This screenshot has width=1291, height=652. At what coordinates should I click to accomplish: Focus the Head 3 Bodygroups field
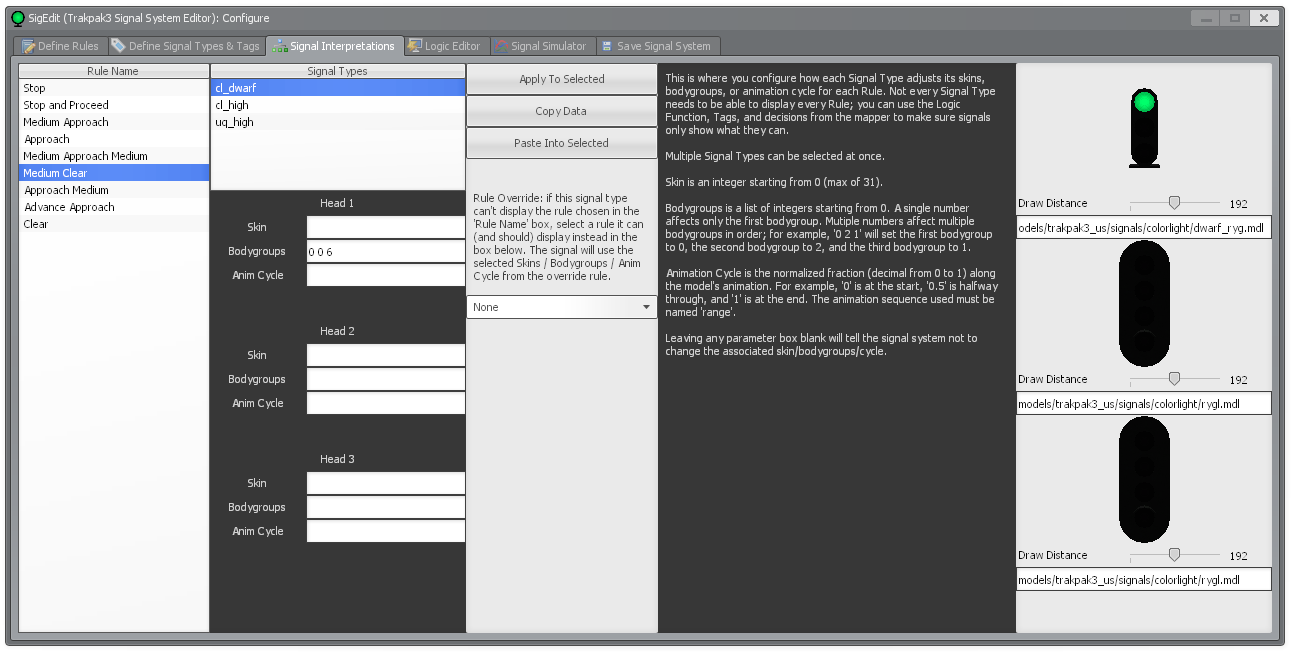386,507
